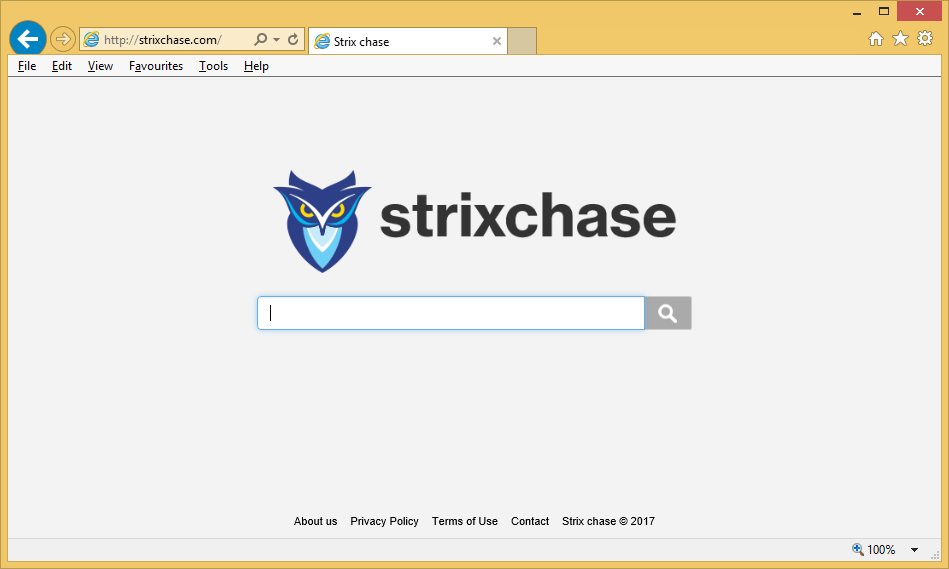
Task: Minimize the browser window
Action: coord(857,12)
